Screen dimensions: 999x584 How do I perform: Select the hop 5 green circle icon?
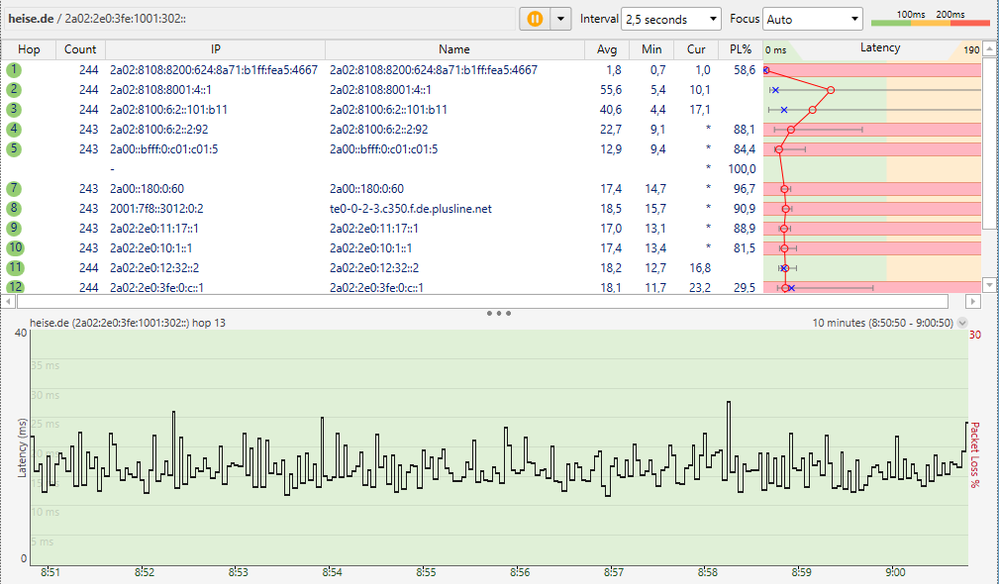pyautogui.click(x=14, y=149)
